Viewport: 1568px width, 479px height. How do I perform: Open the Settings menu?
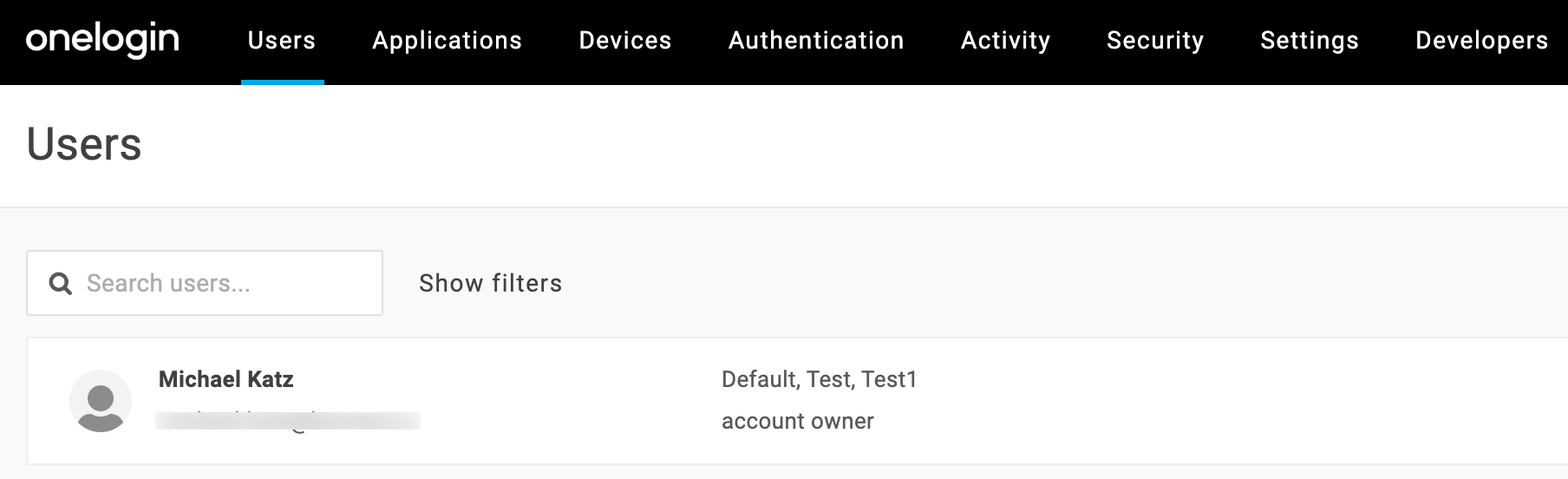(1310, 40)
